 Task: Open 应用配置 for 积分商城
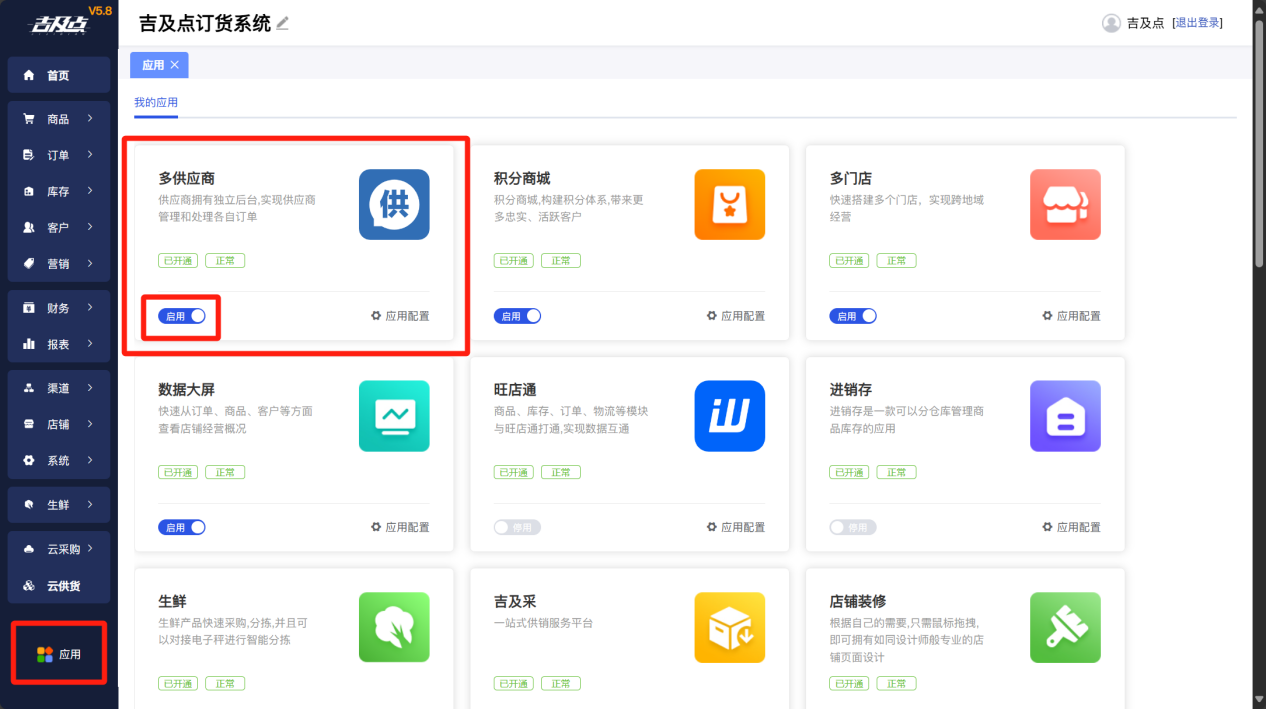point(735,316)
